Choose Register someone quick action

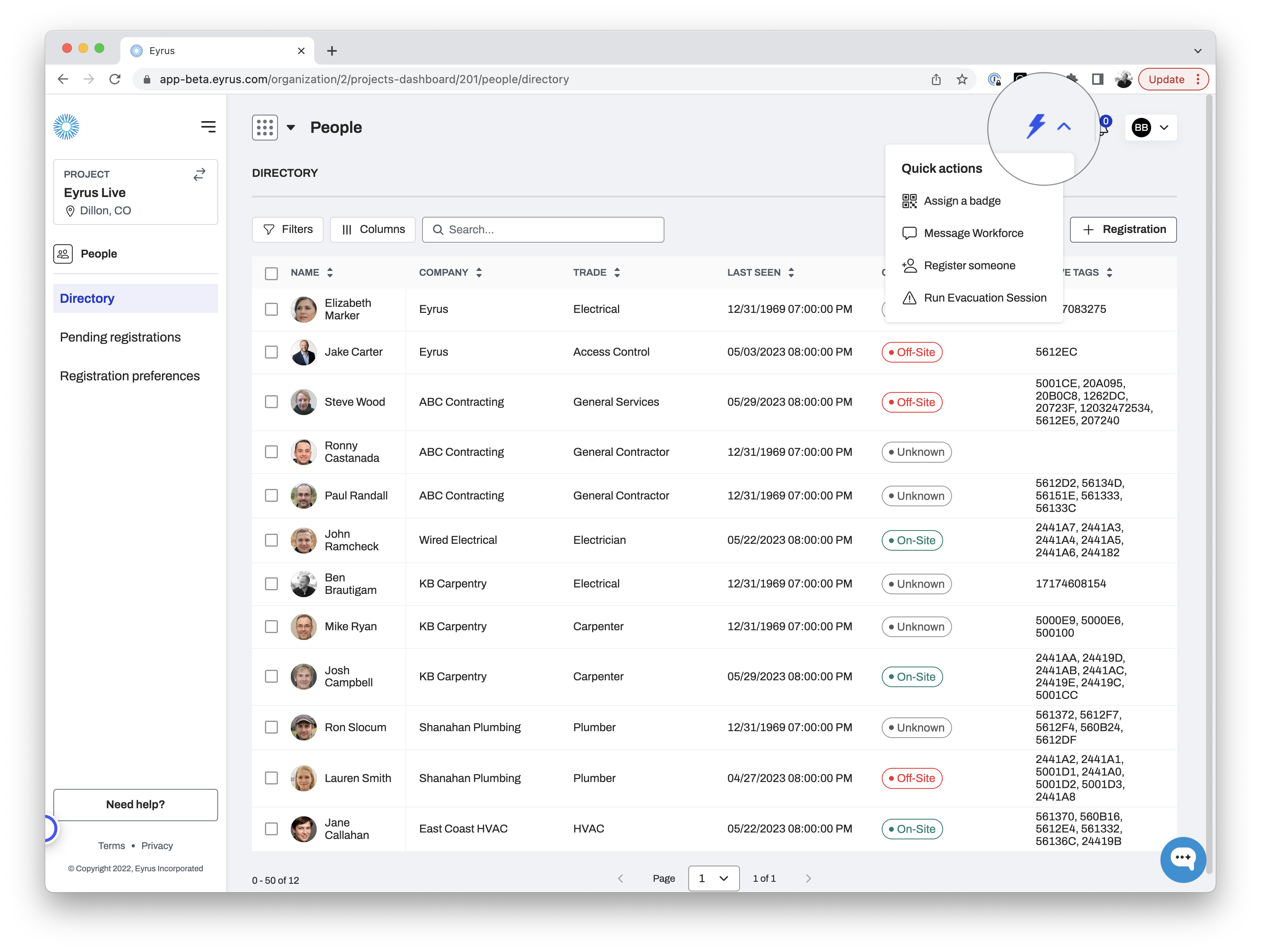pos(958,266)
